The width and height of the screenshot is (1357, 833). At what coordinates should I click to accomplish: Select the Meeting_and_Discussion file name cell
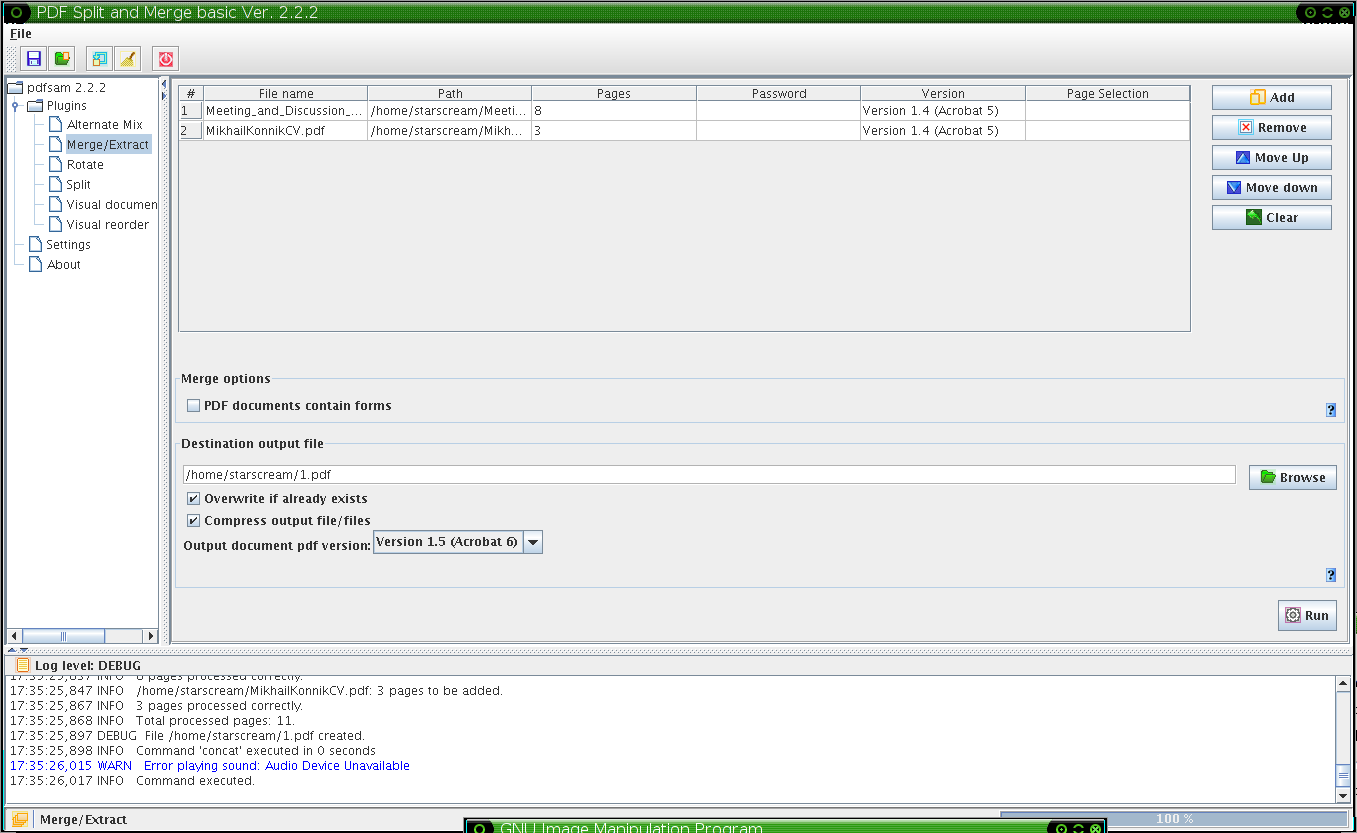(x=286, y=111)
